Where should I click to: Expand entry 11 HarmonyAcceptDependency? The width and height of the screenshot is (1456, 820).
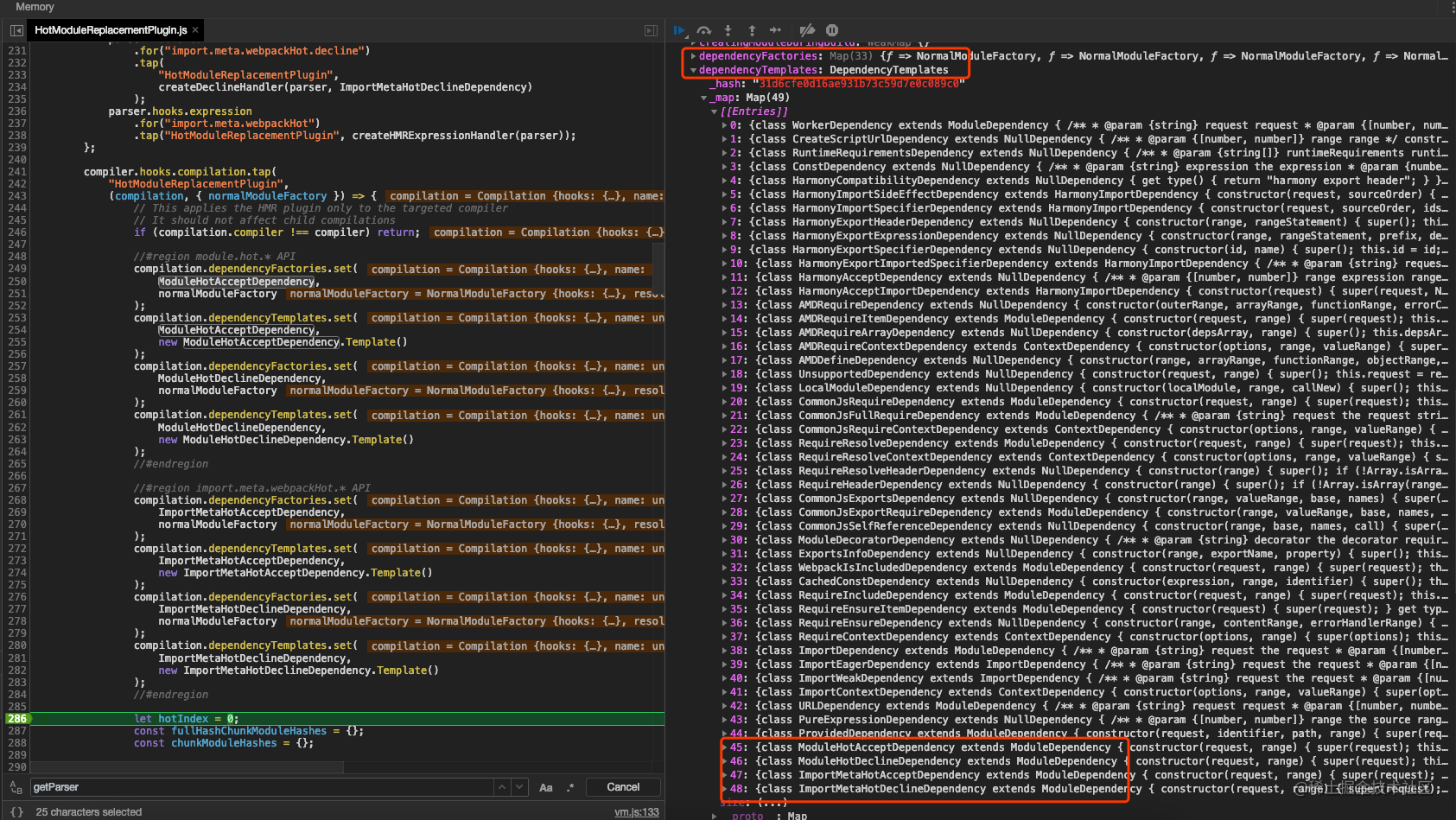point(724,277)
